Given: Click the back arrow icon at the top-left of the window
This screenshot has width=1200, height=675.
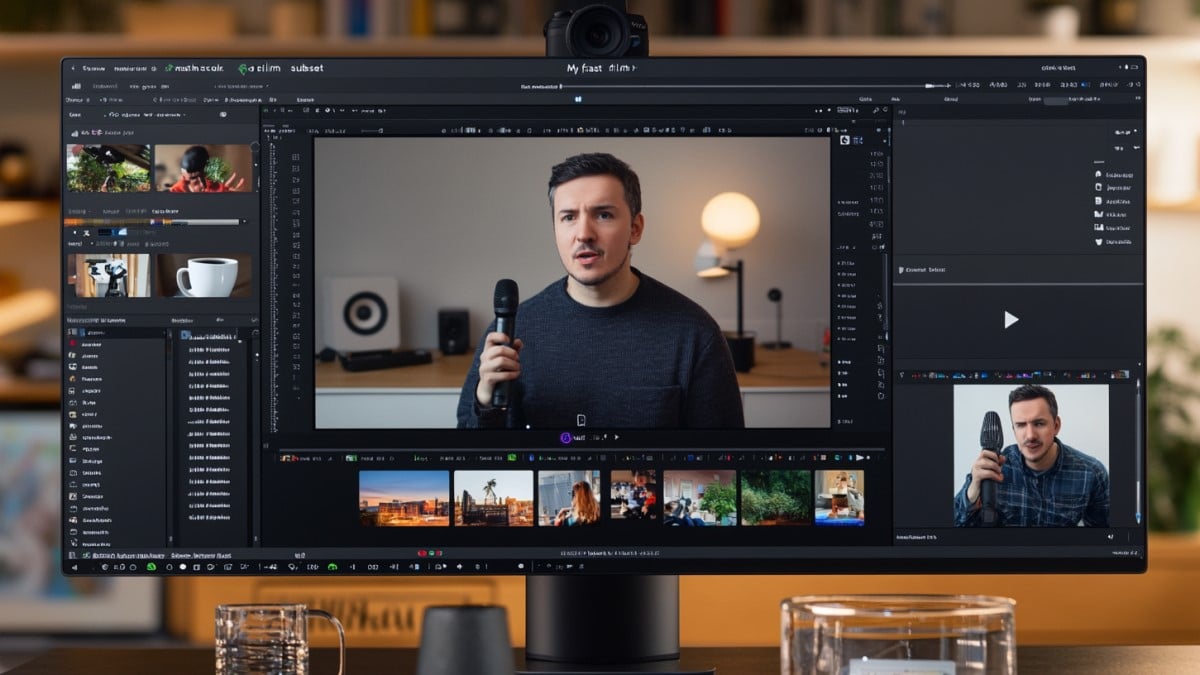Looking at the screenshot, I should (73, 69).
